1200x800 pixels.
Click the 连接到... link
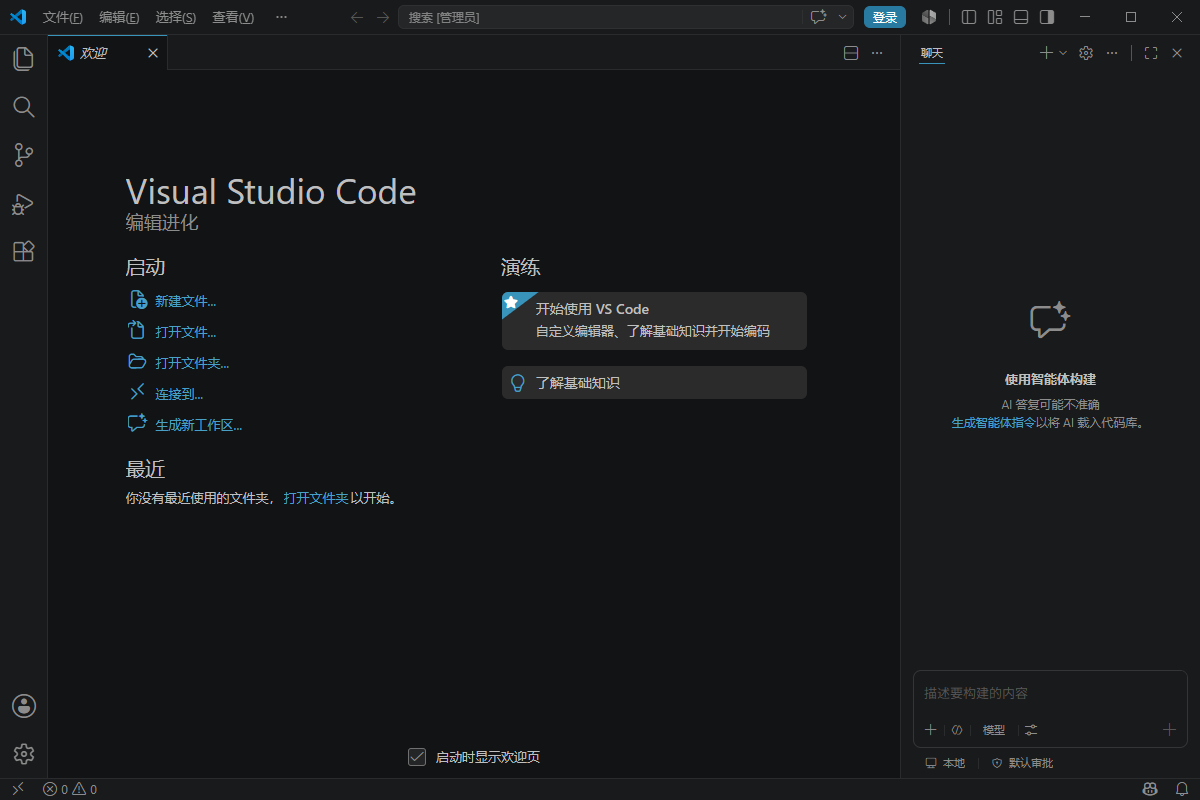coord(179,394)
